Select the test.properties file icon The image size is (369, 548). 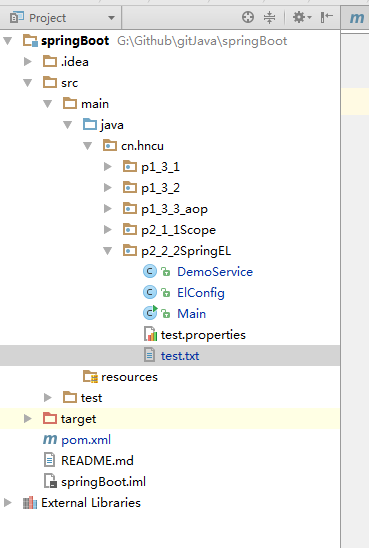(x=150, y=334)
